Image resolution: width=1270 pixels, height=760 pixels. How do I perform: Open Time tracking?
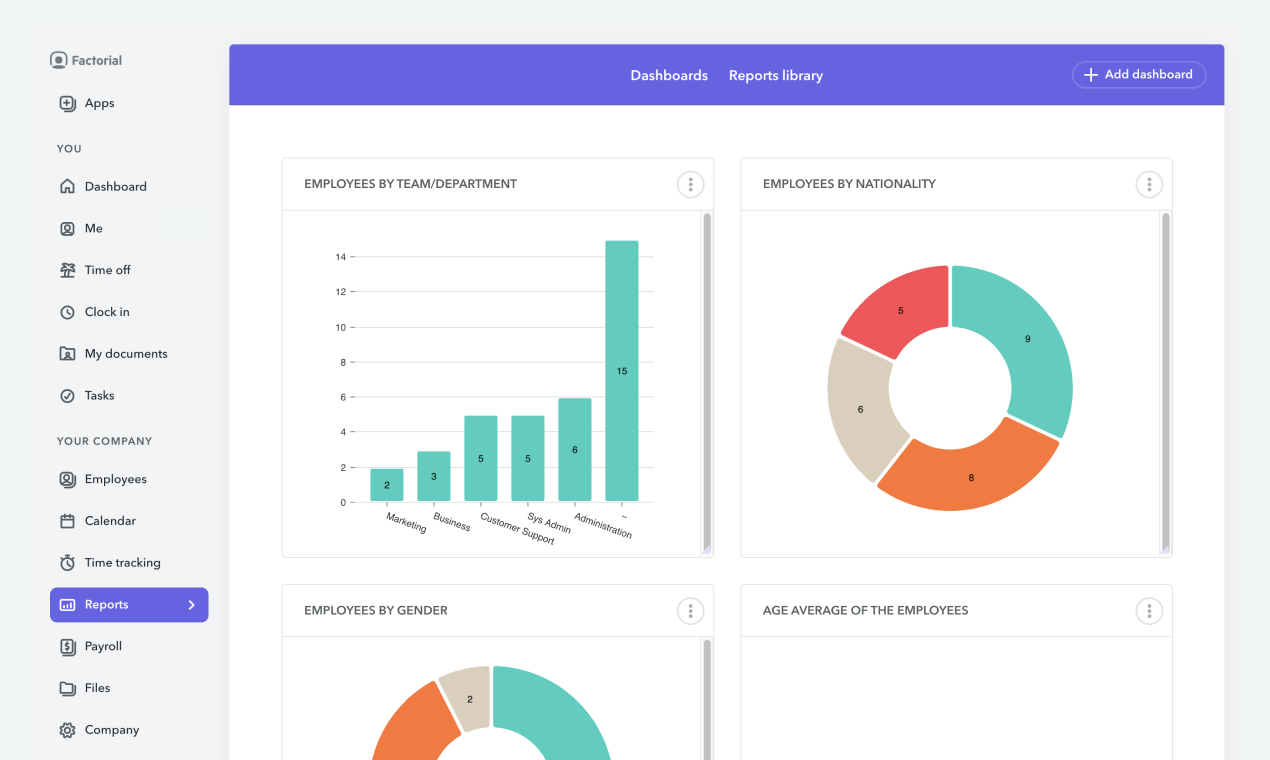click(122, 562)
